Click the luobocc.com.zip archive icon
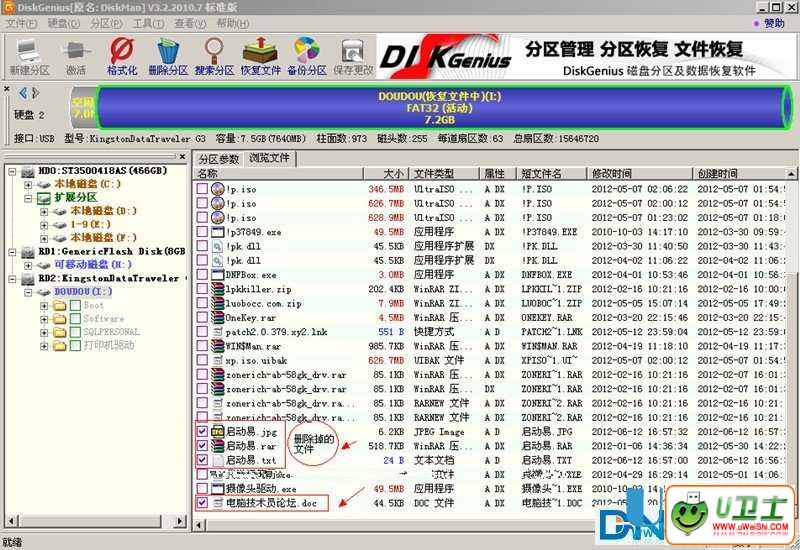Screen dimensions: 800x550 coord(218,303)
